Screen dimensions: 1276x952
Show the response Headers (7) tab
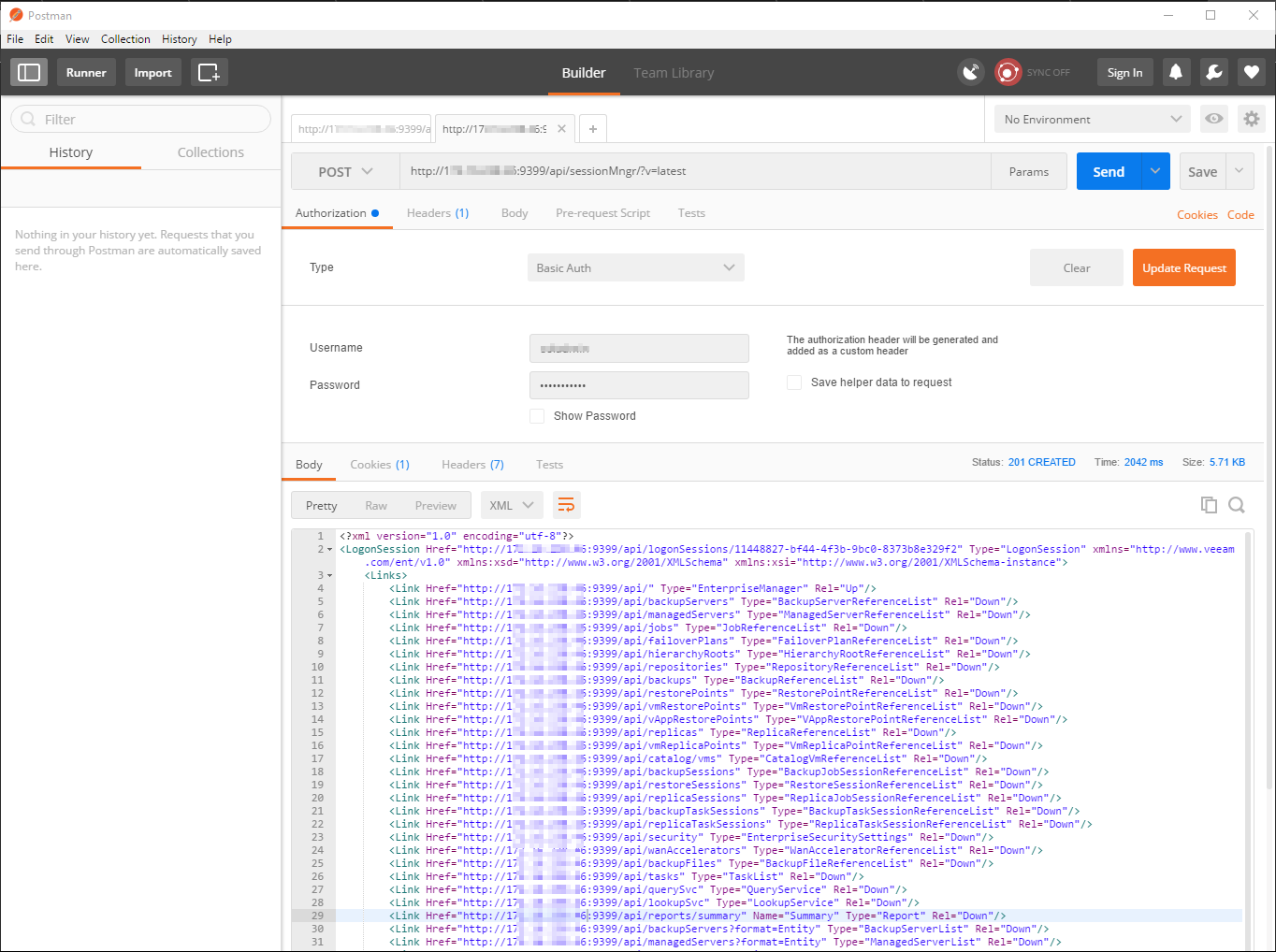472,465
